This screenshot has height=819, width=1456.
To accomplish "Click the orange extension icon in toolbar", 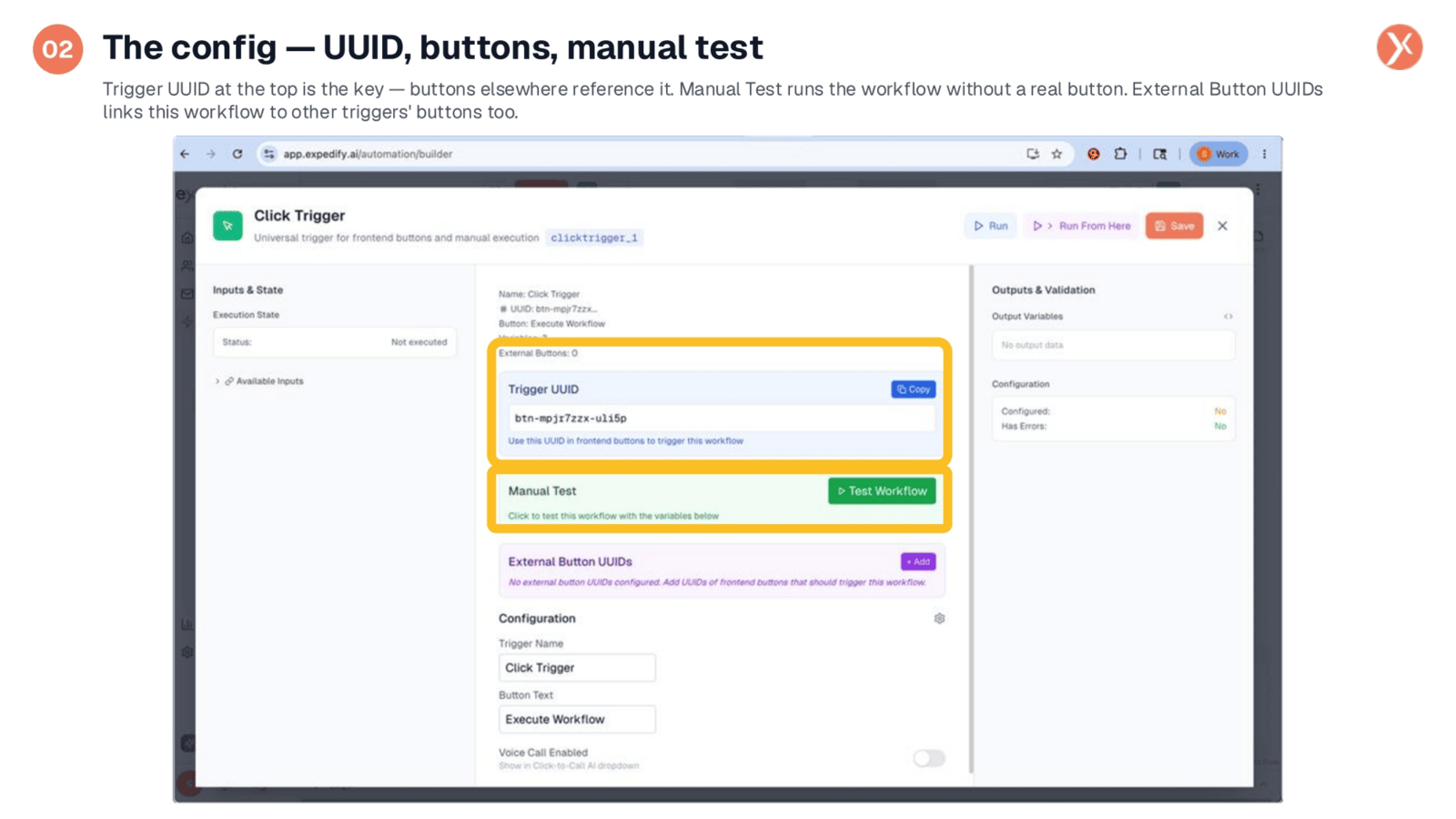I will point(1093,154).
